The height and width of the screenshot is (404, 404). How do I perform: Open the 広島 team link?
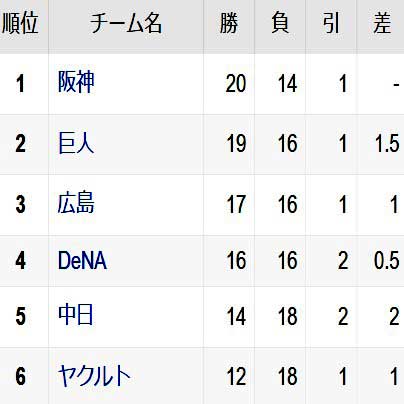pos(76,203)
